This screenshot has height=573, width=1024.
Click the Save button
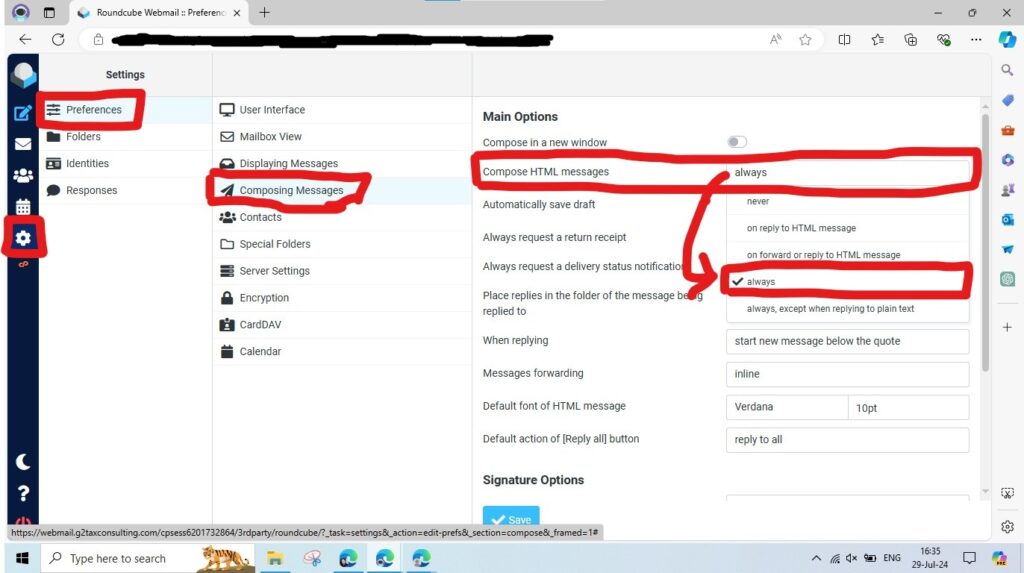(511, 519)
